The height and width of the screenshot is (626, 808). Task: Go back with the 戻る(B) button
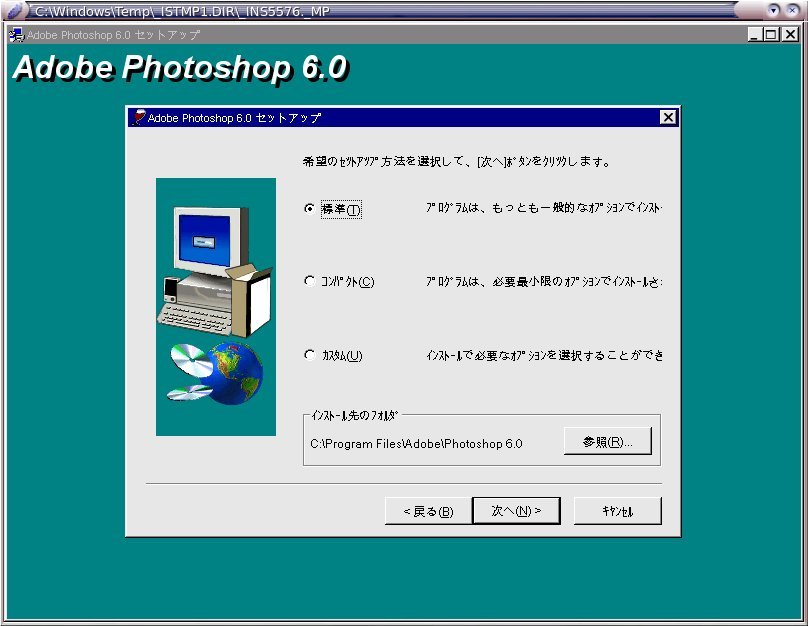[x=428, y=511]
